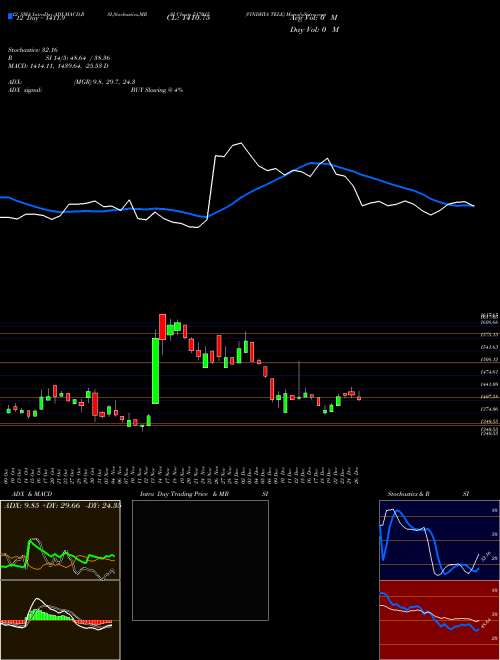The image size is (500, 660).
Task: Click the 'ADX: 9.85 +DY: 29.66' readout
Action: 41,506
